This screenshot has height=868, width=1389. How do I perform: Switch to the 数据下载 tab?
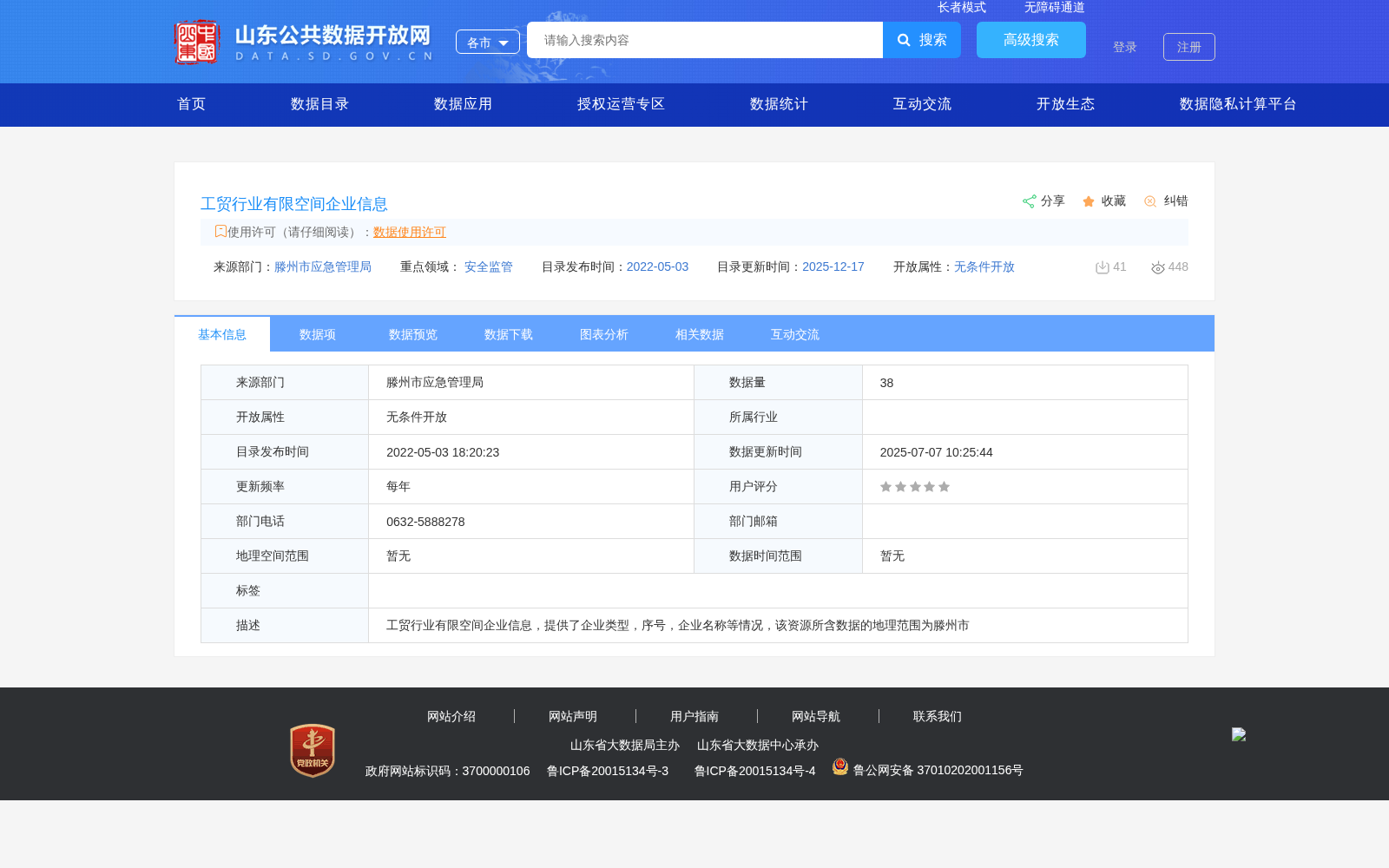(509, 334)
